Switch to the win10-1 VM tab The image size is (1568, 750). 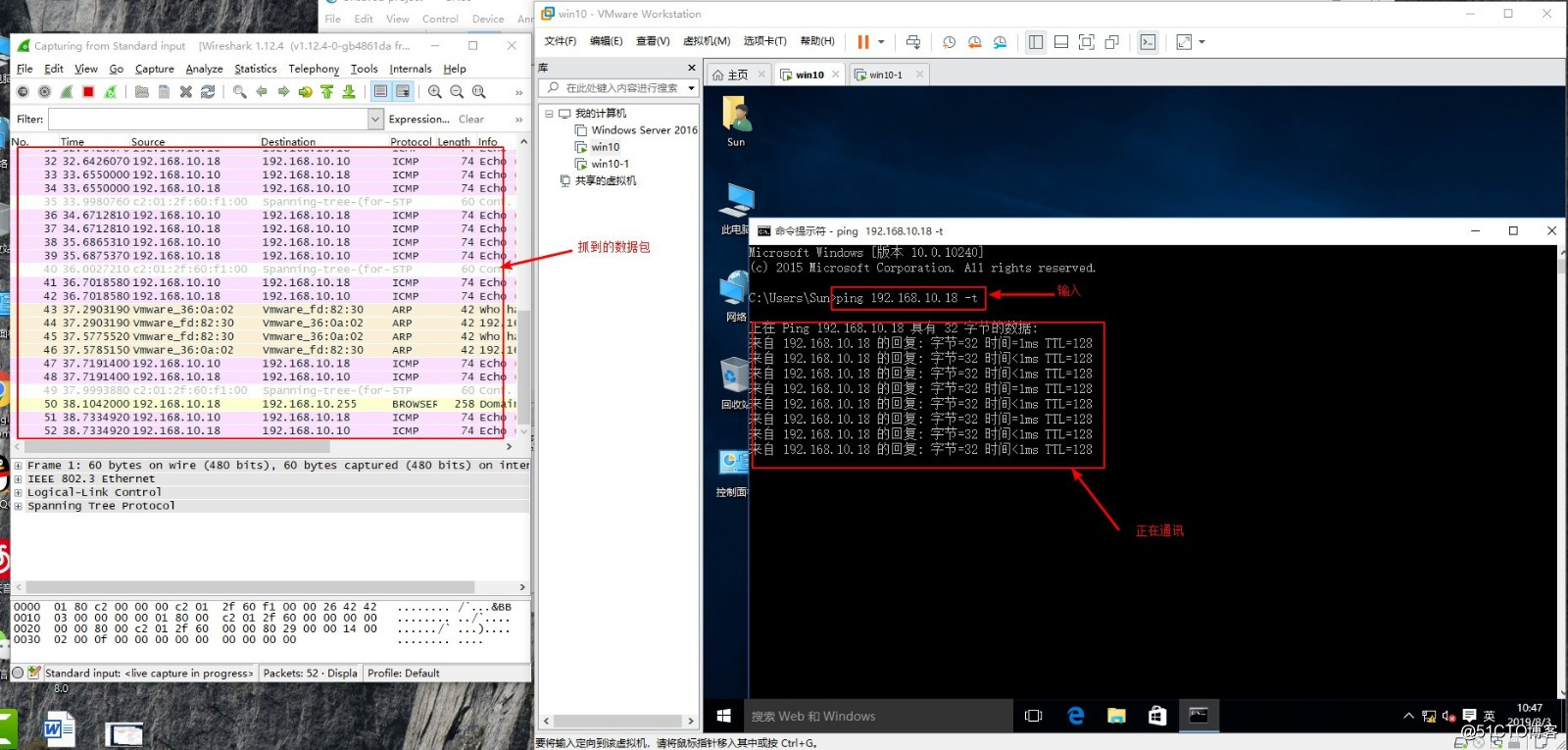click(886, 75)
